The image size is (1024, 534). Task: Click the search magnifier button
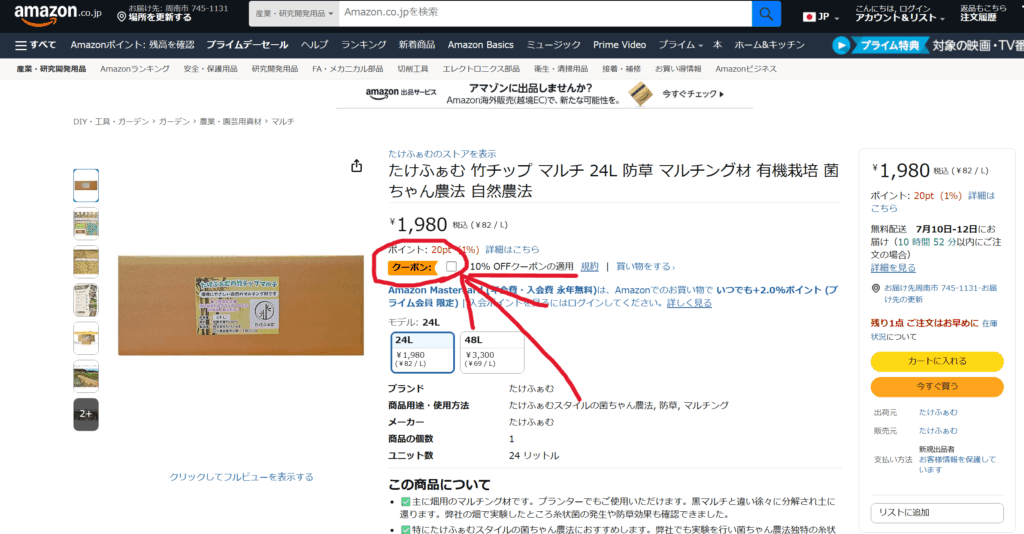(766, 13)
